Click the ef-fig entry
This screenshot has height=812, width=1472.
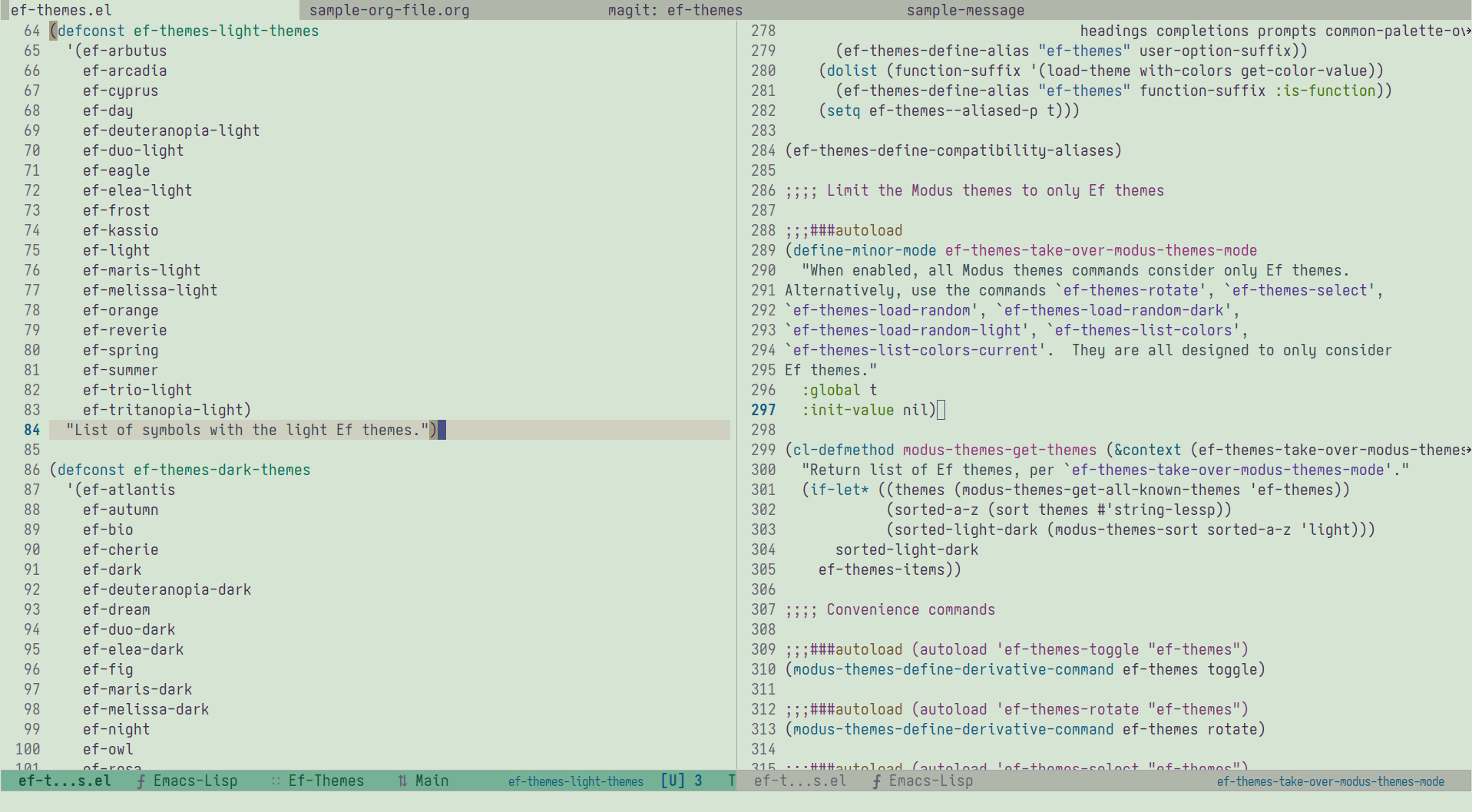coord(108,669)
